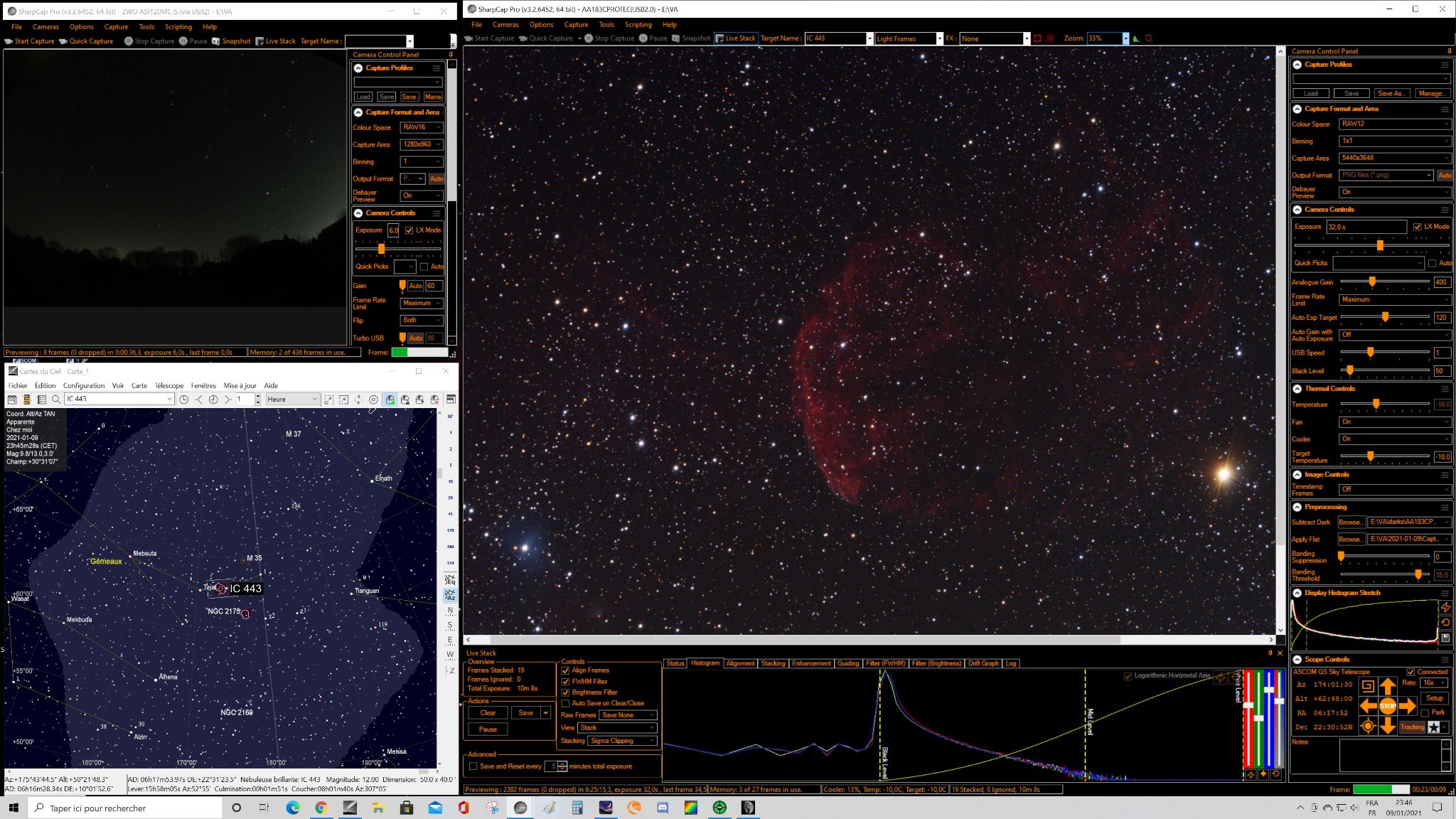Switch to the Guiding tab in Live Stack

click(847, 663)
